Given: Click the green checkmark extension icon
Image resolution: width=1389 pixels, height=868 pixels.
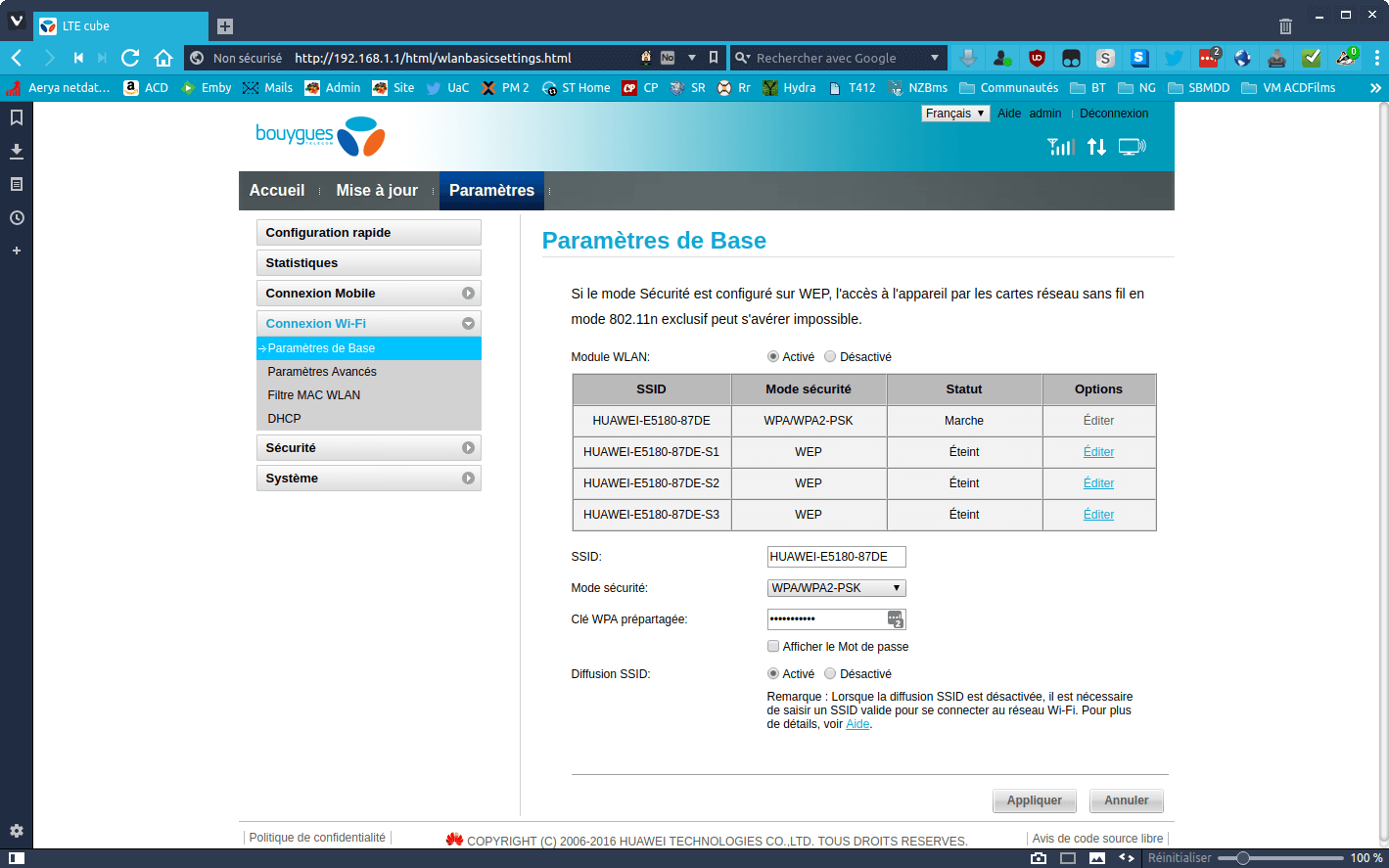Looking at the screenshot, I should pos(1312,58).
